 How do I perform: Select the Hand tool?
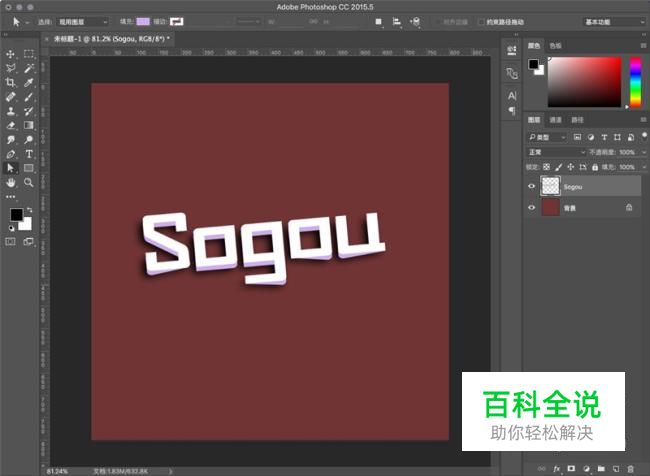10,182
